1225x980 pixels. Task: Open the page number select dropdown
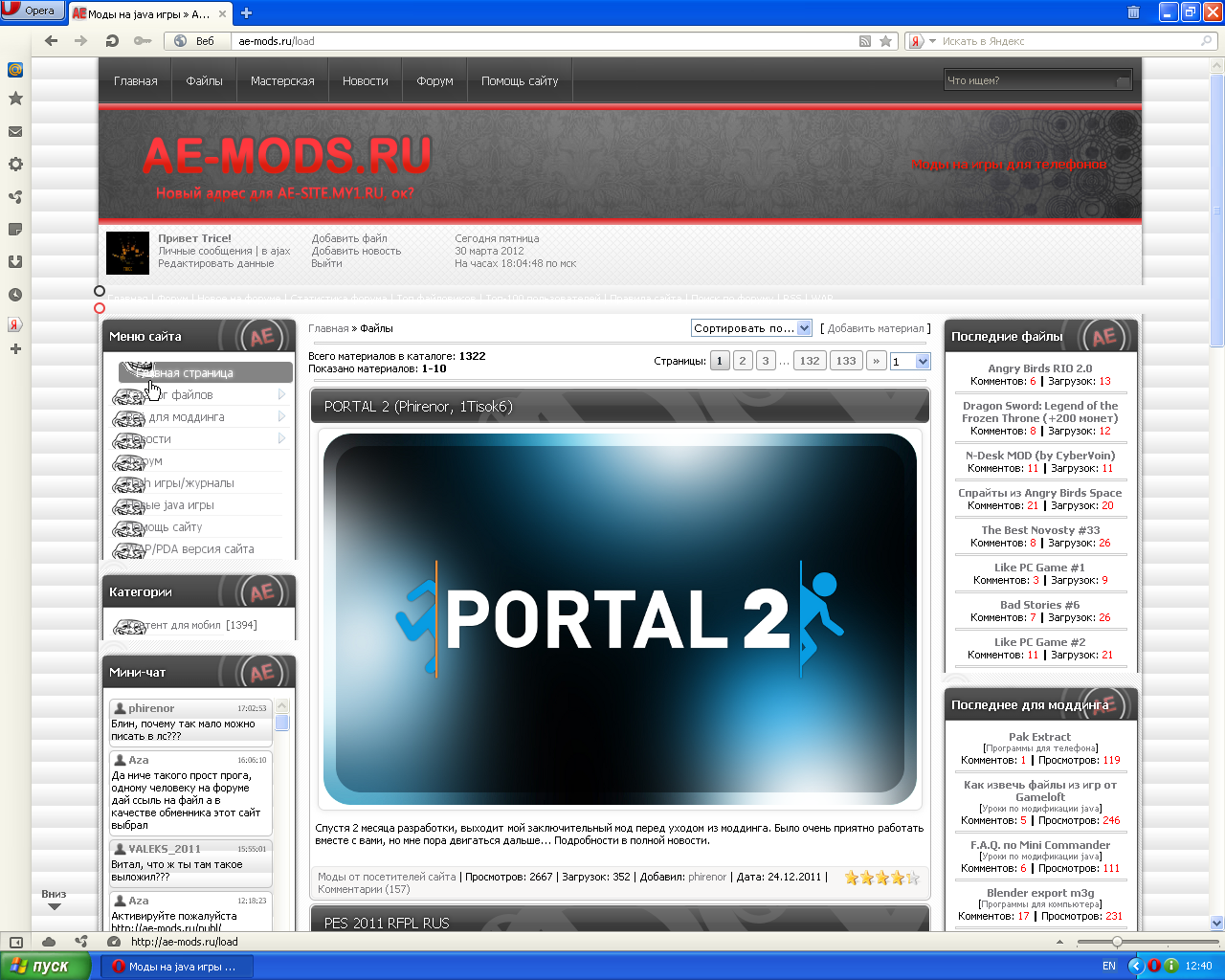[x=910, y=361]
